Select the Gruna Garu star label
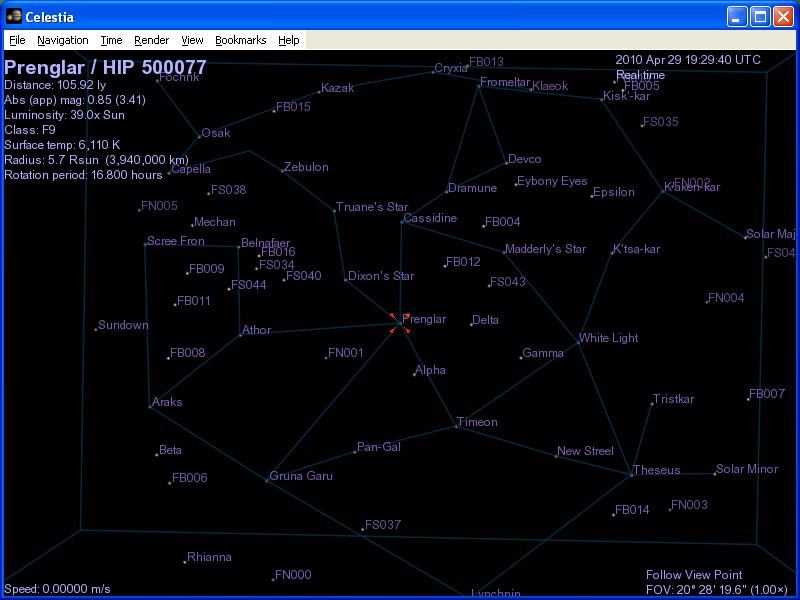This screenshot has width=800, height=600. pyautogui.click(x=301, y=476)
